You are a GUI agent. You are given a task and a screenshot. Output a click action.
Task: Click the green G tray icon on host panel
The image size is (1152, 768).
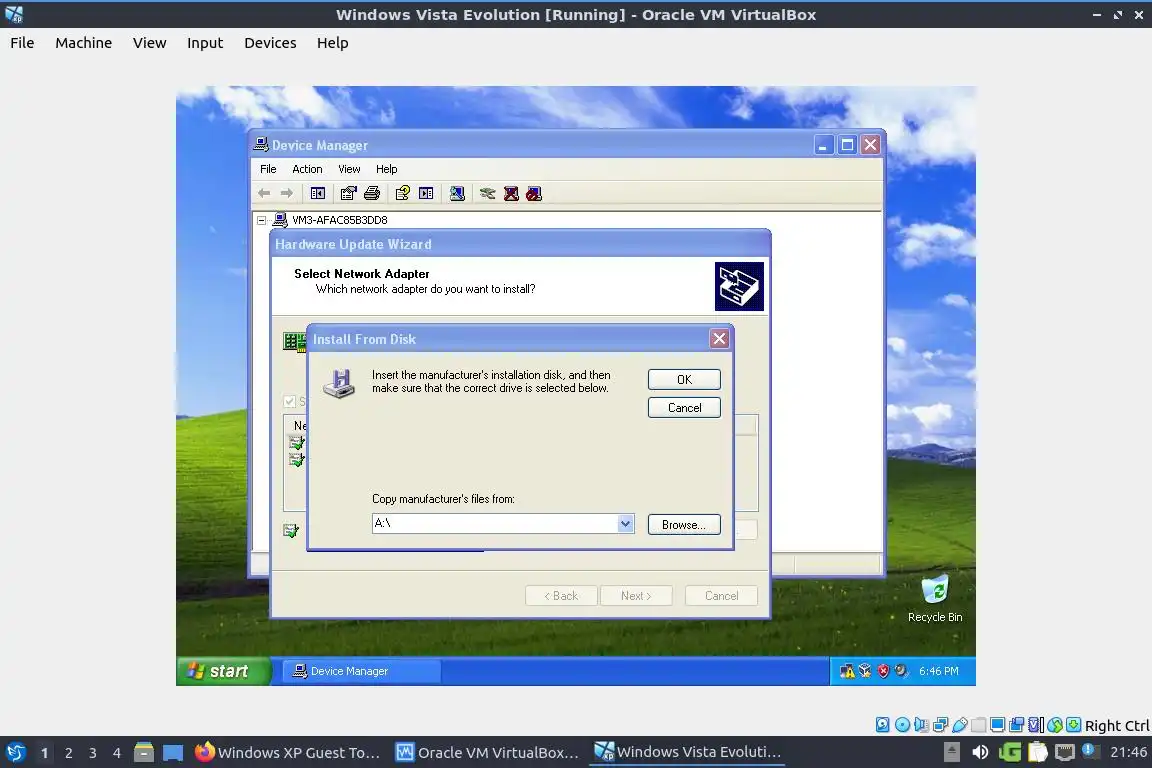point(1009,752)
